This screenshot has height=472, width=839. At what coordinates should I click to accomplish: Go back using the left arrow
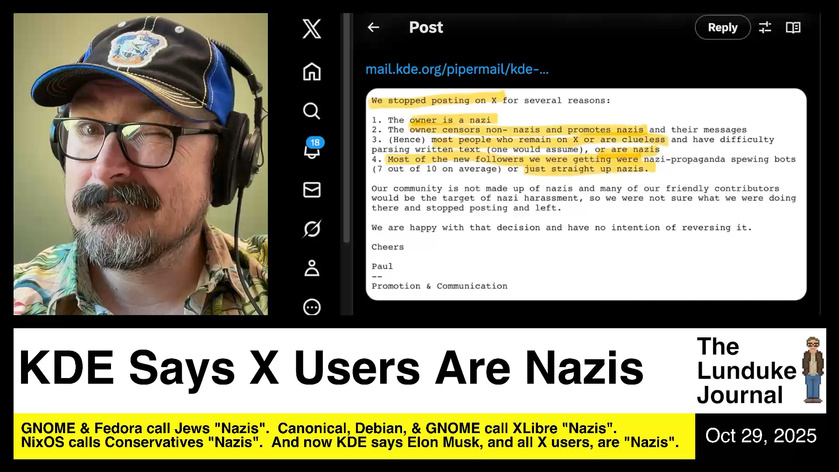(373, 28)
